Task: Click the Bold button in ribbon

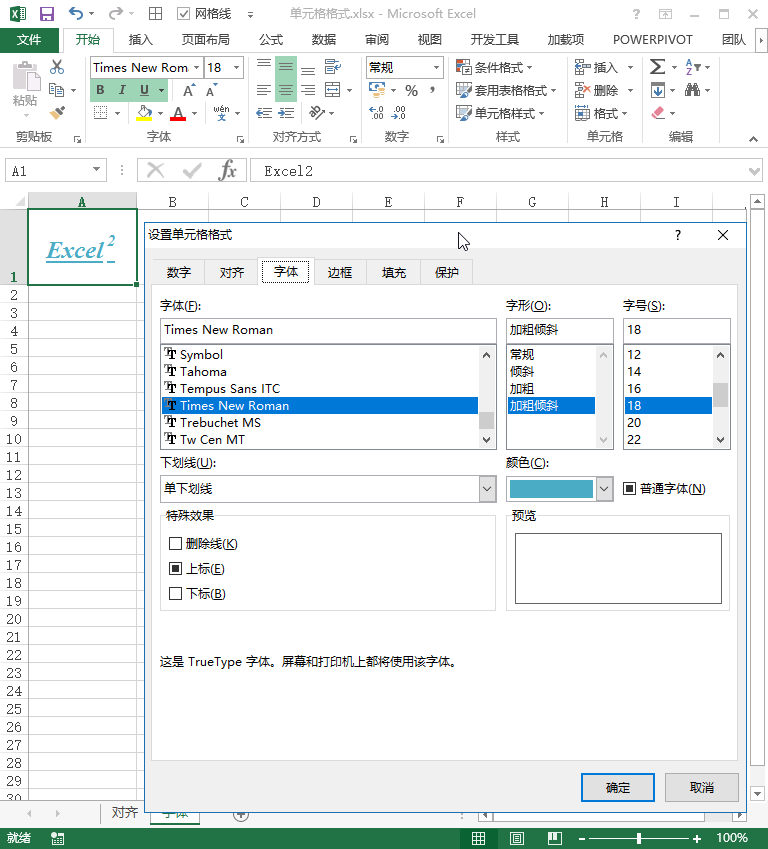Action: [100, 90]
